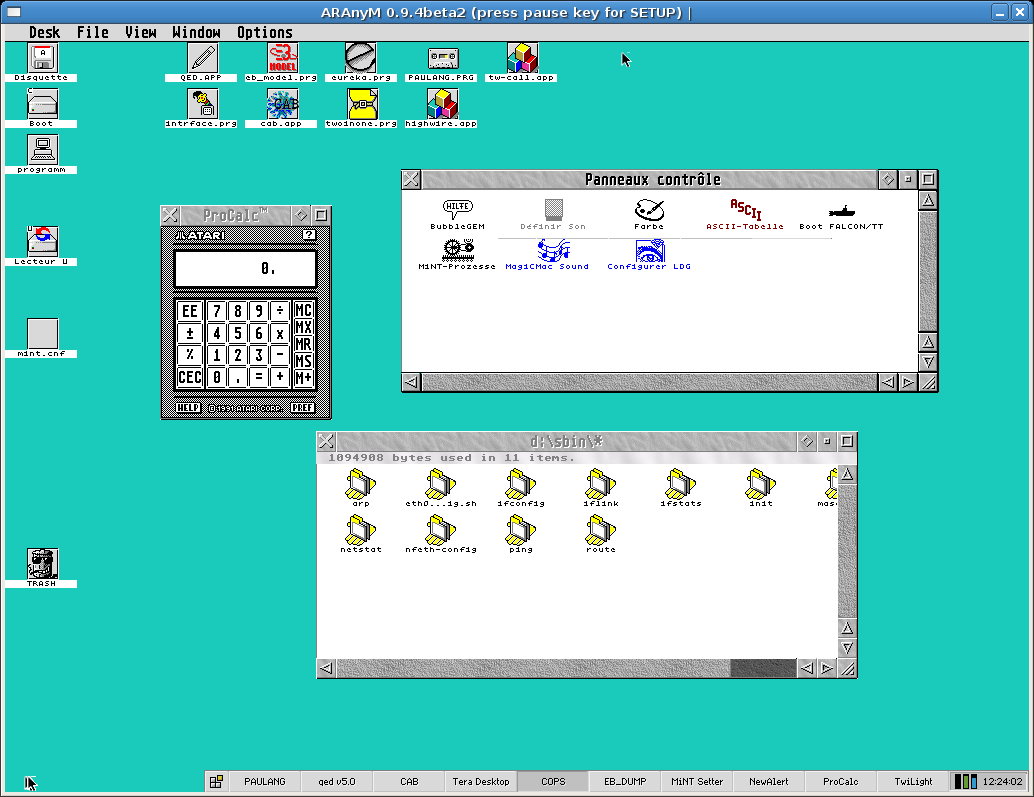This screenshot has height=797, width=1034.
Task: Click the division key on ProCalc
Action: tap(280, 311)
